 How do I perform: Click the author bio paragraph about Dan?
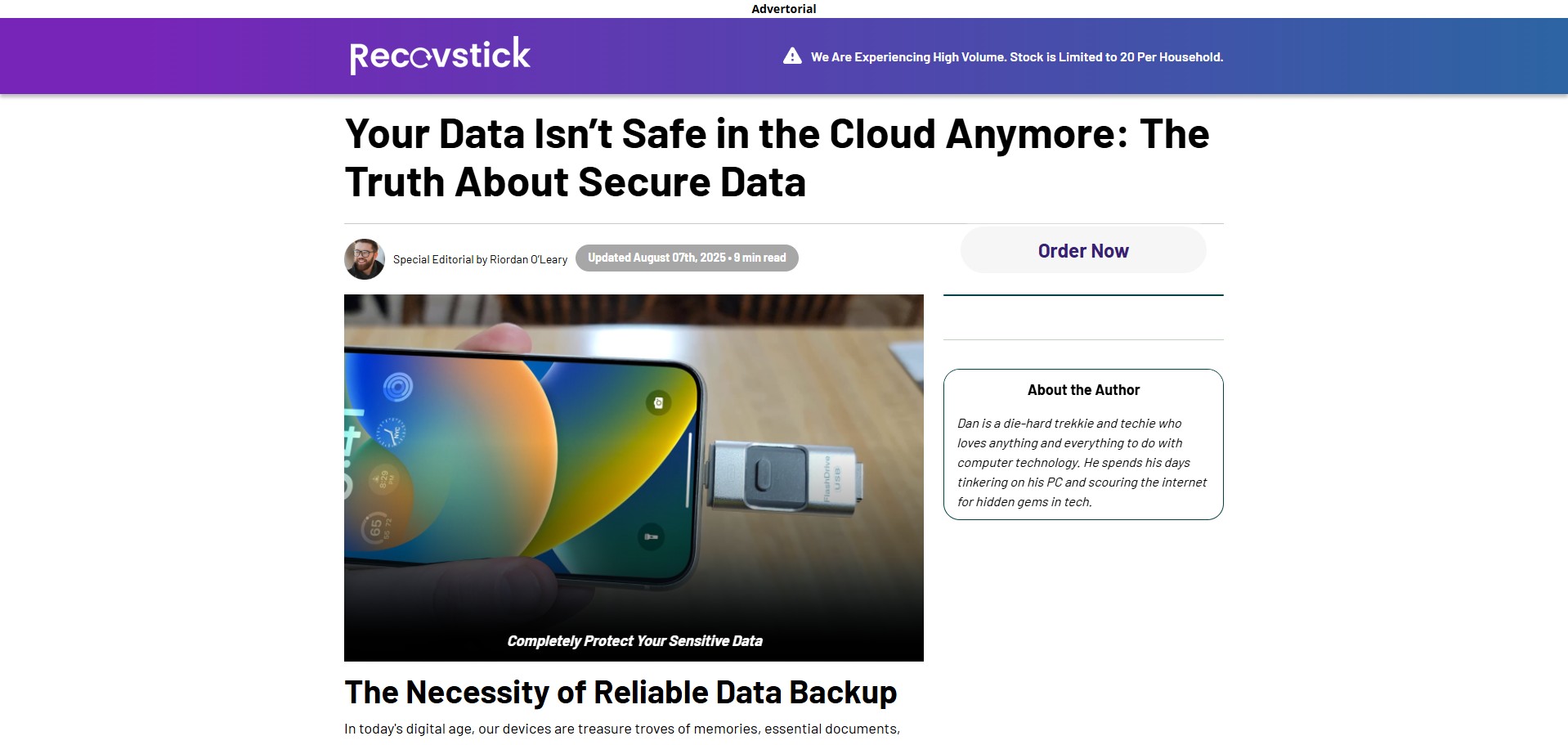point(1082,463)
